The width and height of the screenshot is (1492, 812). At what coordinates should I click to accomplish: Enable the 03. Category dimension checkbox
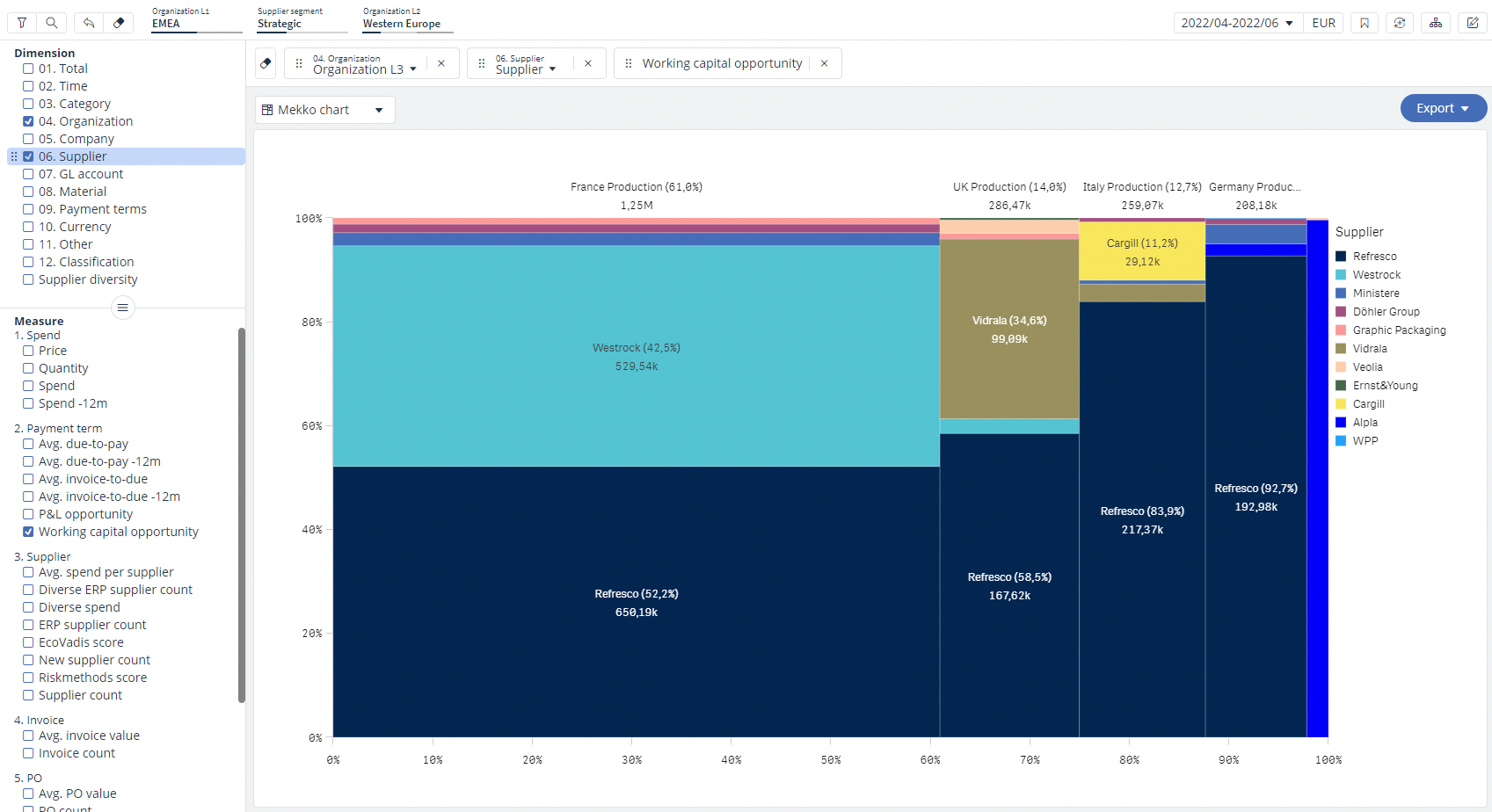click(x=28, y=104)
